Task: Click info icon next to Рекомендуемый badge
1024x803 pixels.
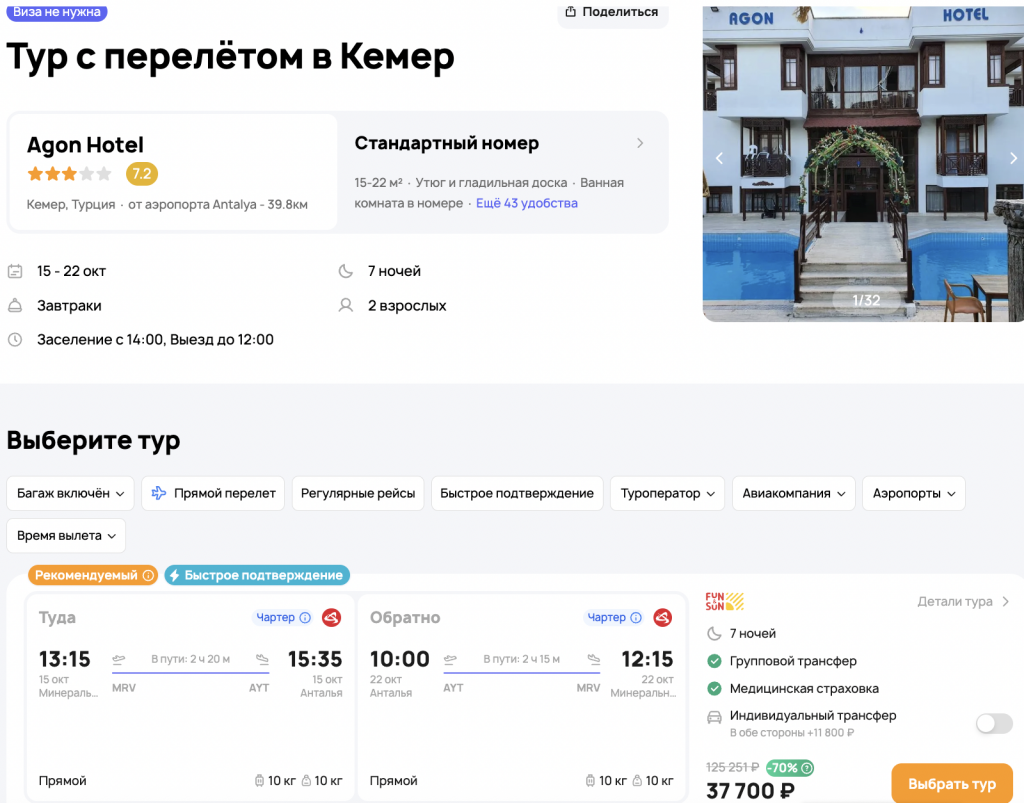Action: 149,575
